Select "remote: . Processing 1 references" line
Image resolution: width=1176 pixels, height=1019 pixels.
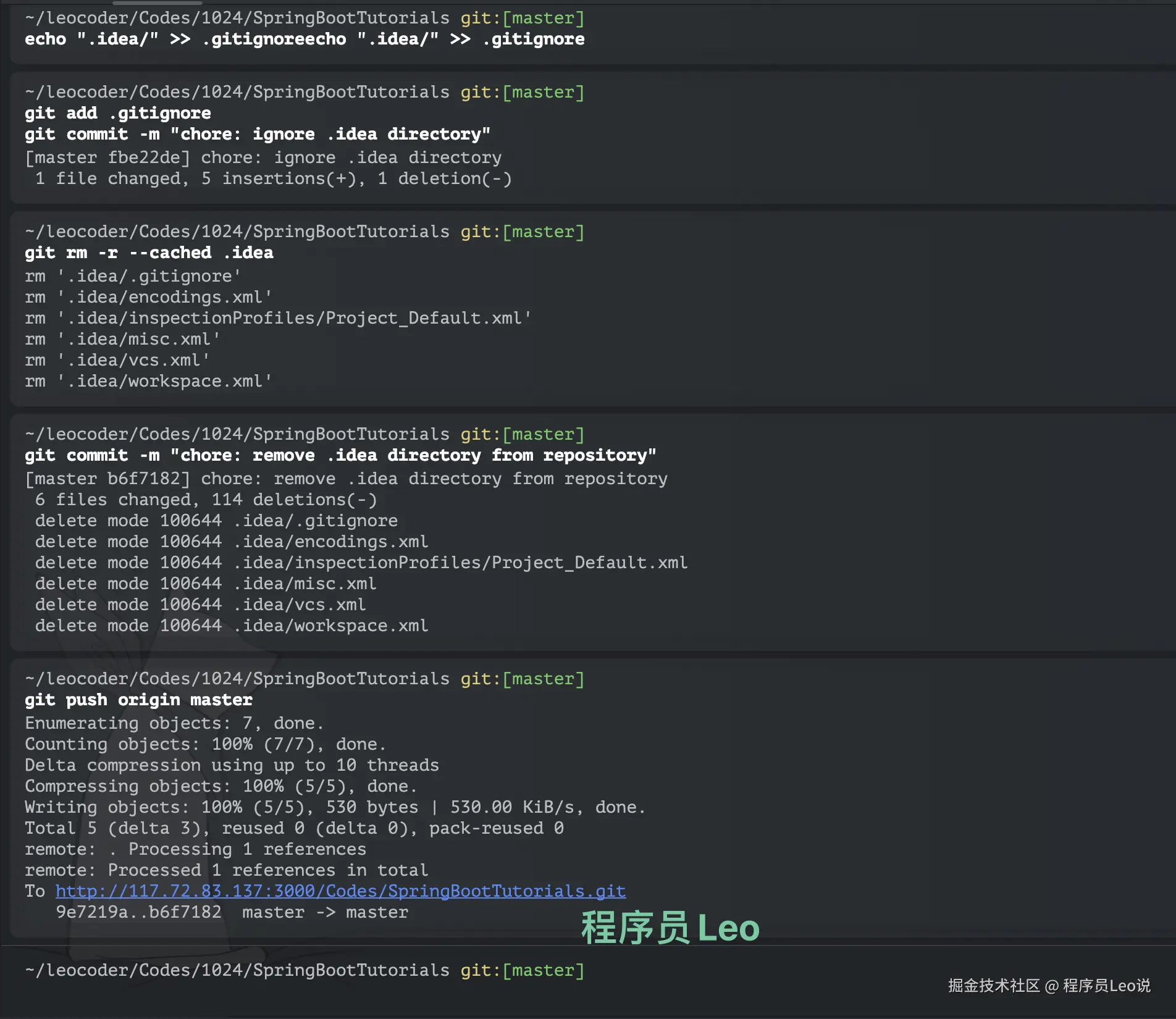pos(195,849)
